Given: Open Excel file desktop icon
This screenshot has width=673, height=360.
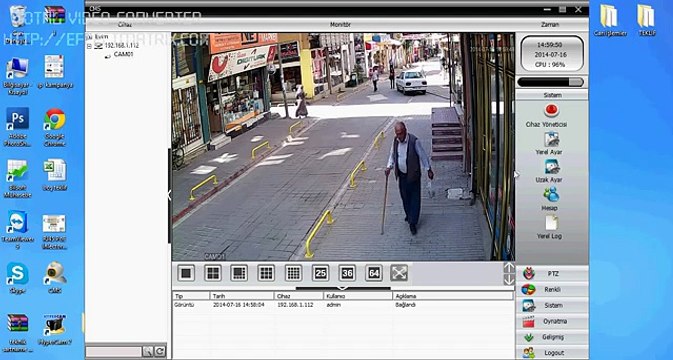Looking at the screenshot, I should [x=55, y=175].
